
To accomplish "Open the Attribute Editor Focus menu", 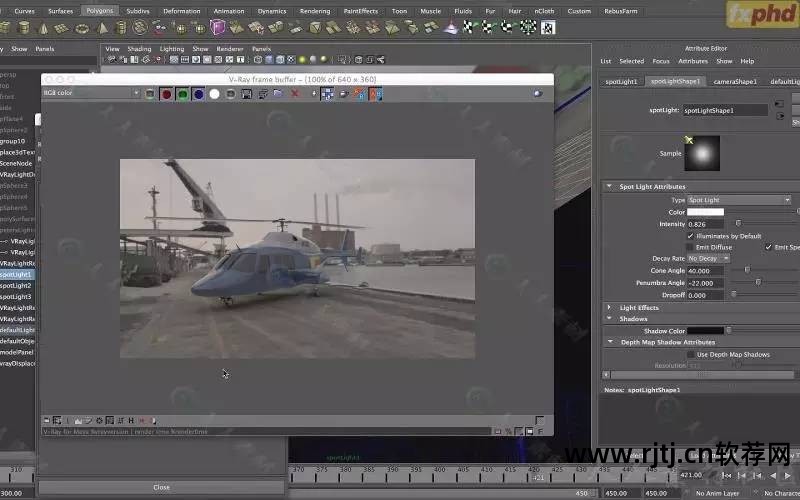I will pos(661,61).
